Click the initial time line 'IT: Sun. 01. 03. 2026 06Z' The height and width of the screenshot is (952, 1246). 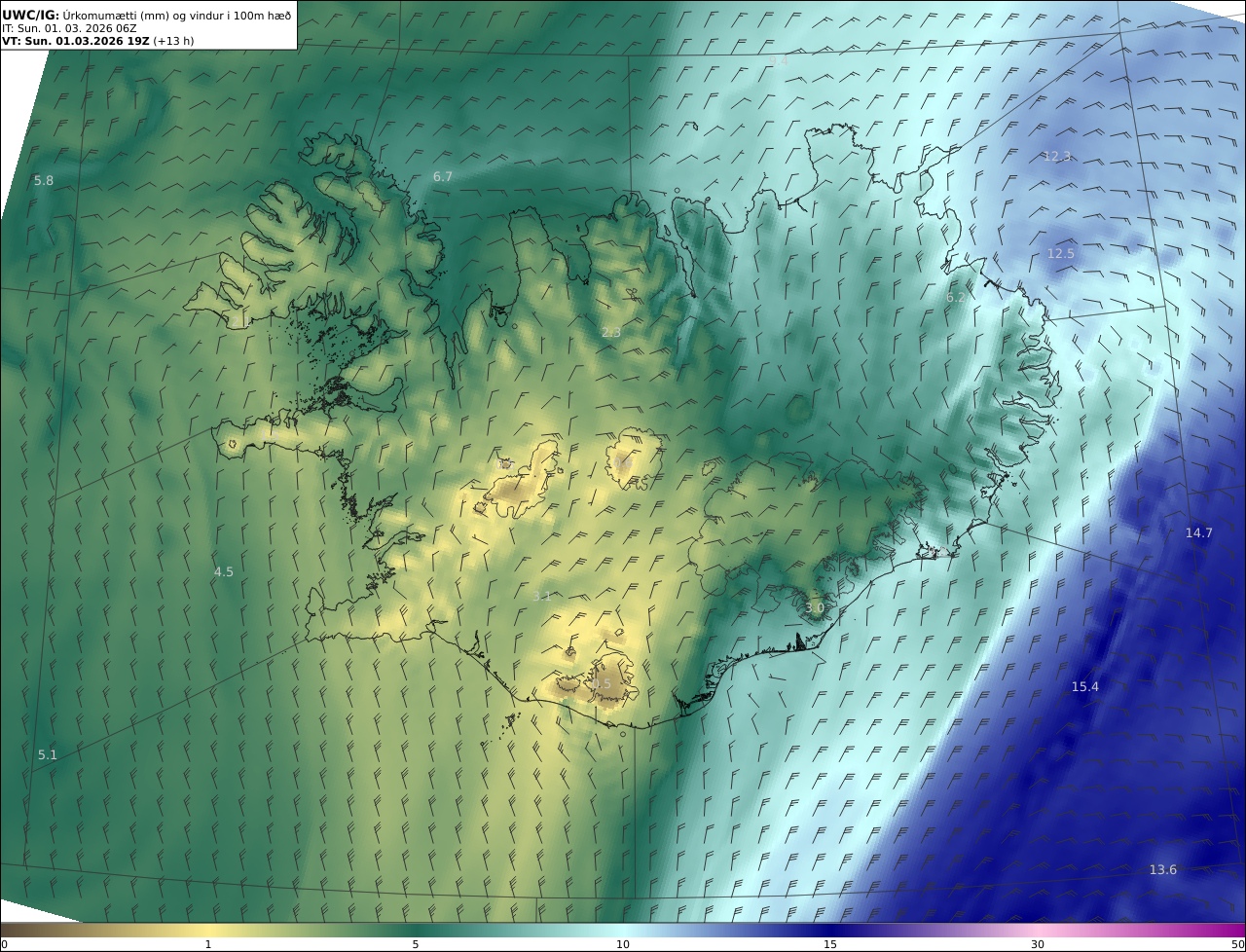pyautogui.click(x=70, y=28)
